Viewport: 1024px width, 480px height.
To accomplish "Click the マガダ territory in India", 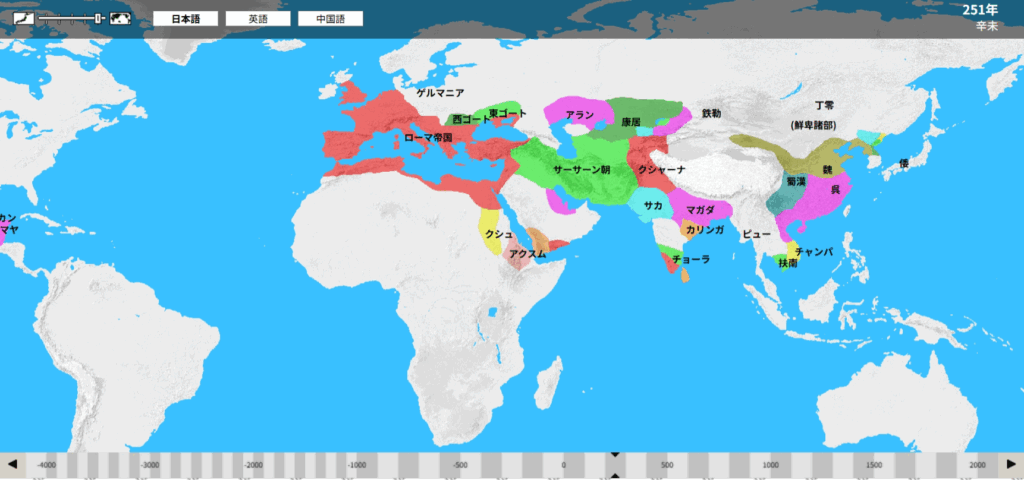I will [x=700, y=210].
